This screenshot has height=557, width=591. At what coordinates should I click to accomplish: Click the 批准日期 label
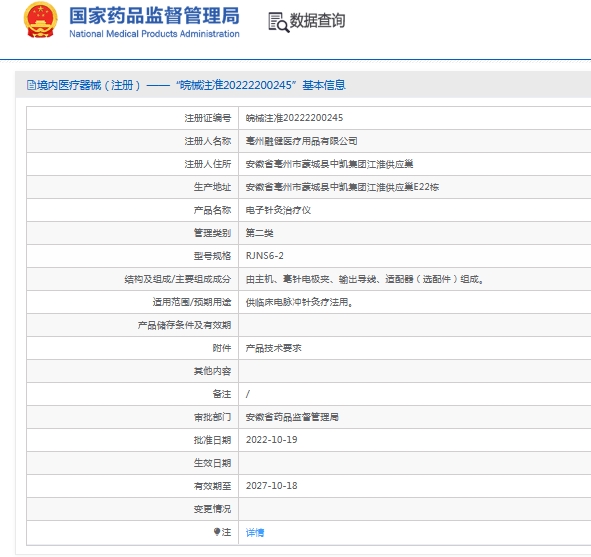click(212, 440)
